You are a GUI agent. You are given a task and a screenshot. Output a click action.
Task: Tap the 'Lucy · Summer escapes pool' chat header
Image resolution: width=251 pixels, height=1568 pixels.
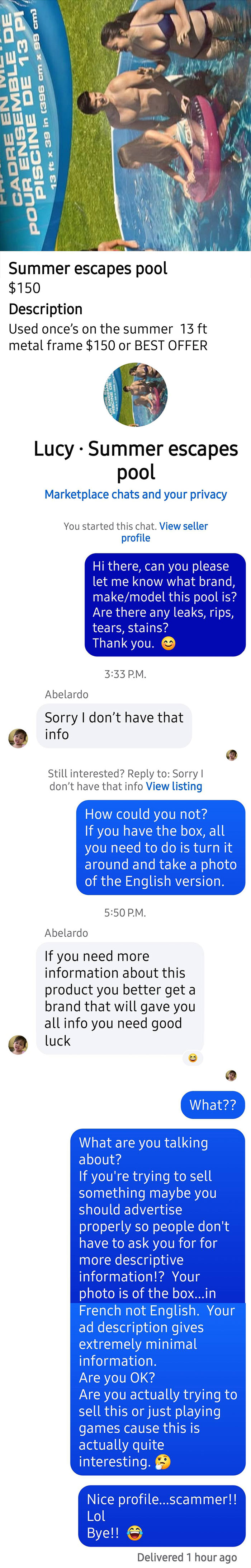click(136, 460)
